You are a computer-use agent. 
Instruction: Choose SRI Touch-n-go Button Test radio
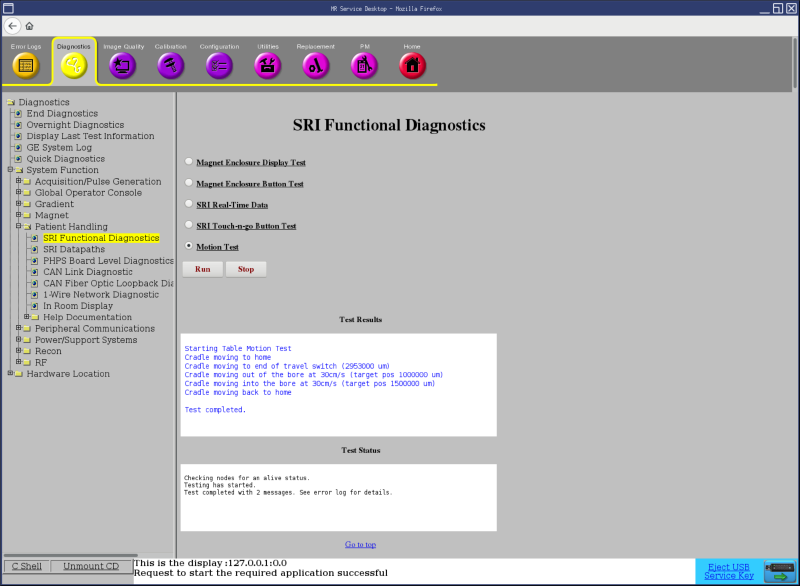click(189, 225)
